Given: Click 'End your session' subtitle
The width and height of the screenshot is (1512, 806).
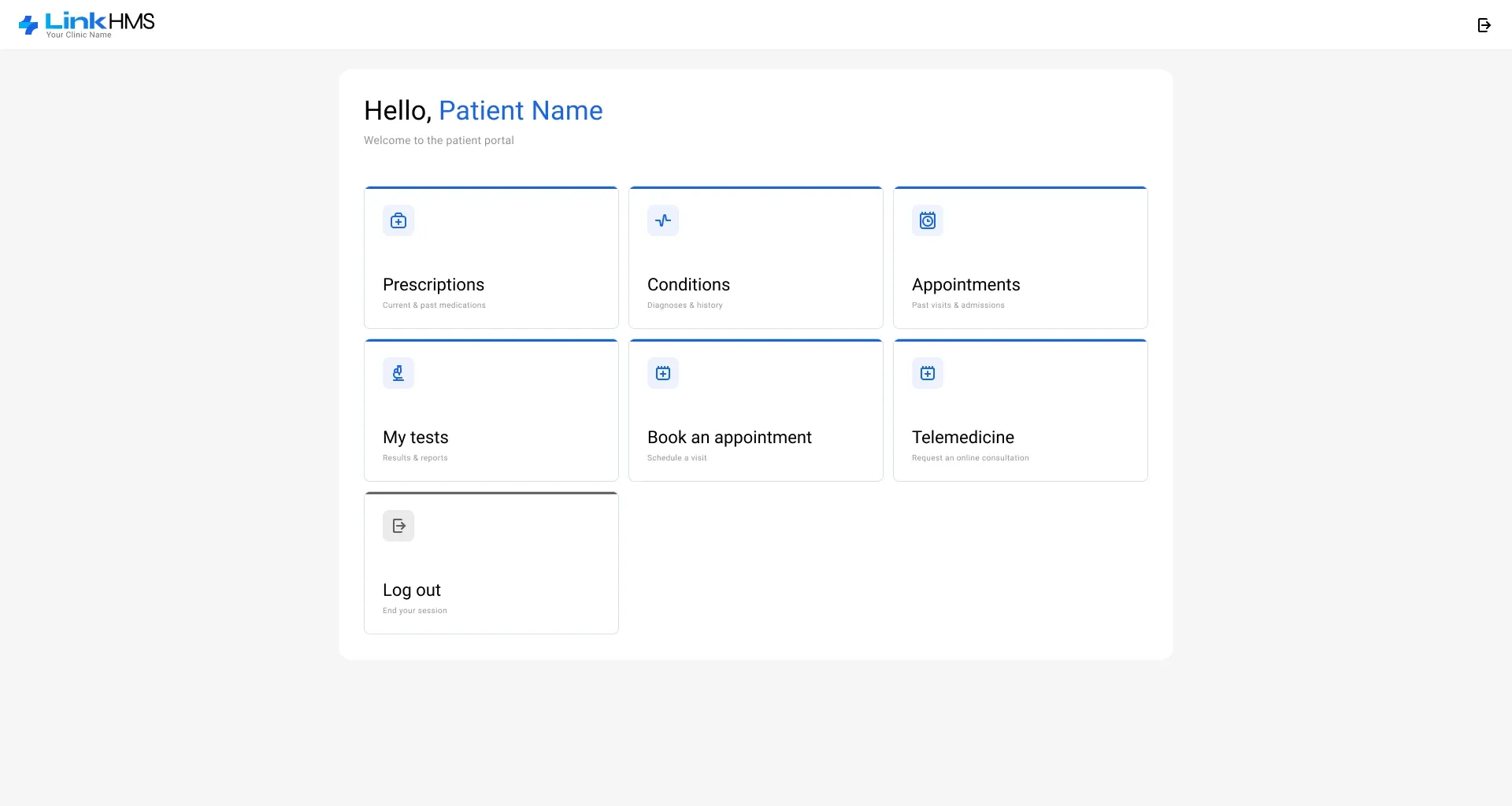Looking at the screenshot, I should click(x=414, y=611).
